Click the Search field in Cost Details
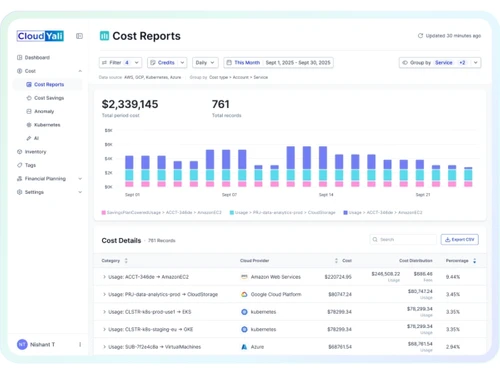 [403, 240]
